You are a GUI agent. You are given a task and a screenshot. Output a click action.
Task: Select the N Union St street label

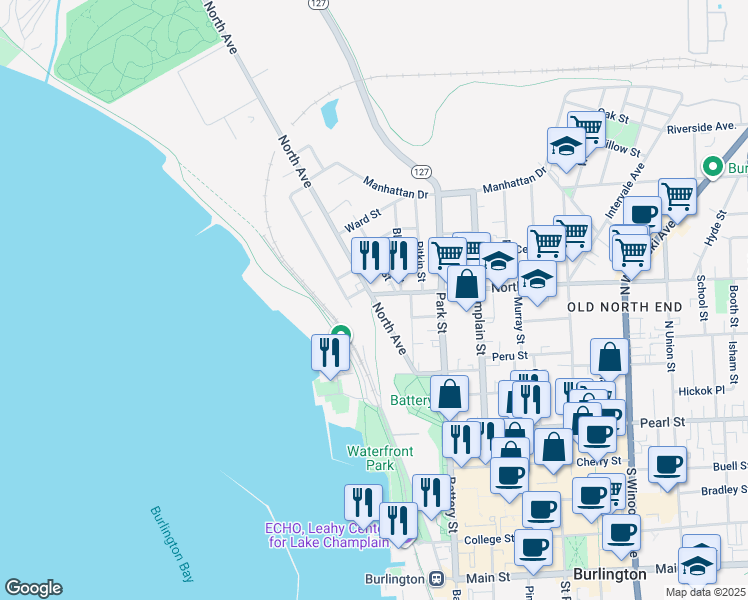coord(670,346)
